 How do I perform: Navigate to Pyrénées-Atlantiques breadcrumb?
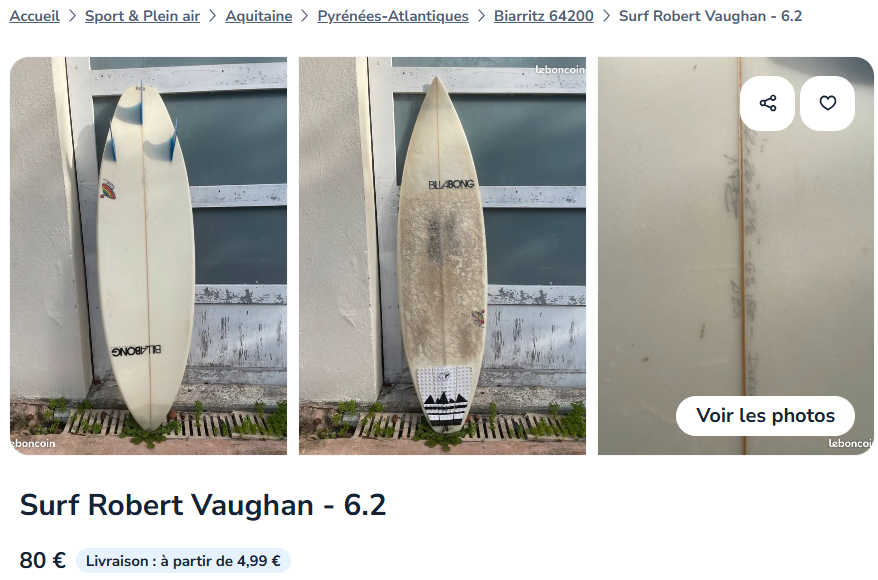tap(393, 16)
